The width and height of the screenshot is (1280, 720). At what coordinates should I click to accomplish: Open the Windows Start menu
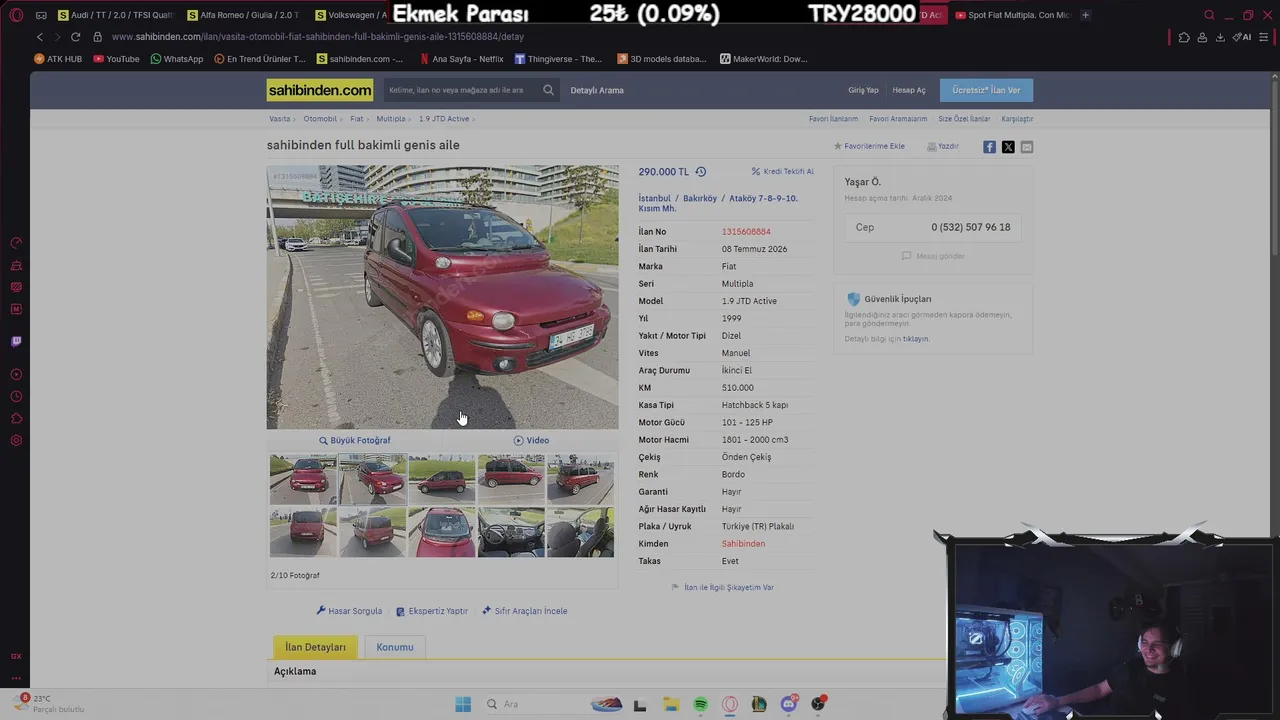pyautogui.click(x=463, y=704)
